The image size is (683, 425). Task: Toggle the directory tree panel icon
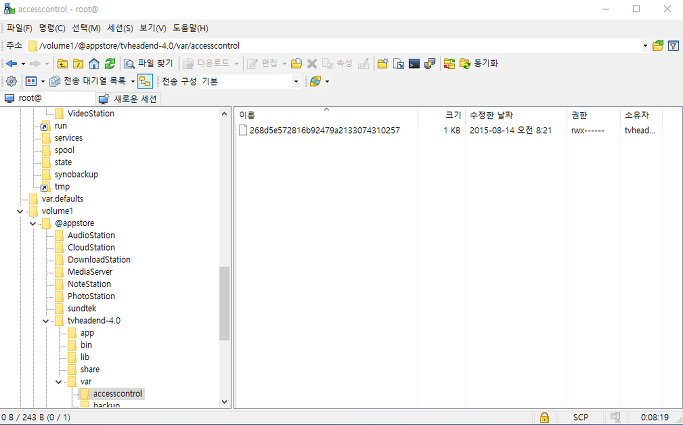click(x=145, y=81)
